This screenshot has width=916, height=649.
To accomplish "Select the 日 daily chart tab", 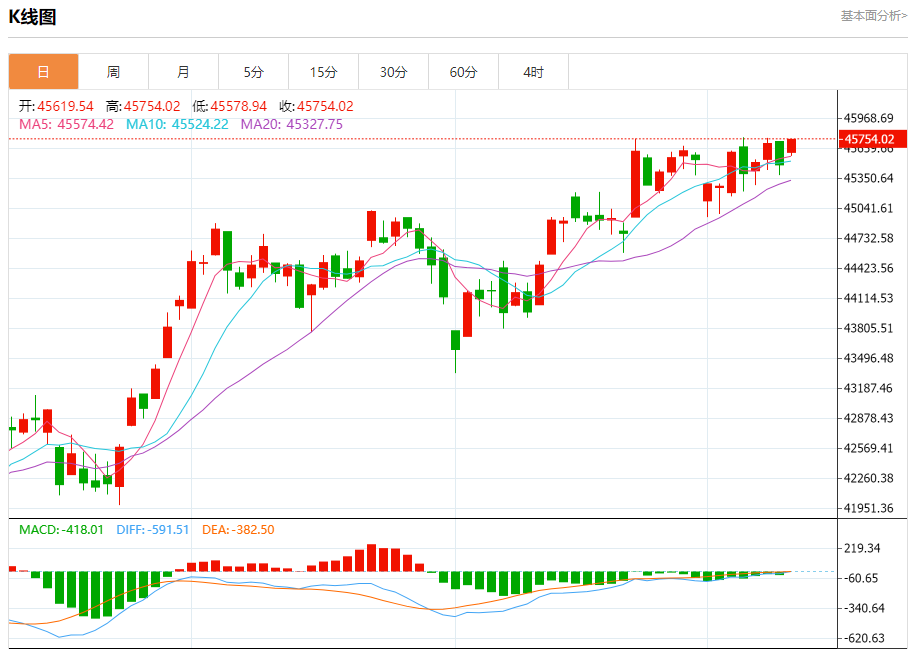I will click(43, 72).
